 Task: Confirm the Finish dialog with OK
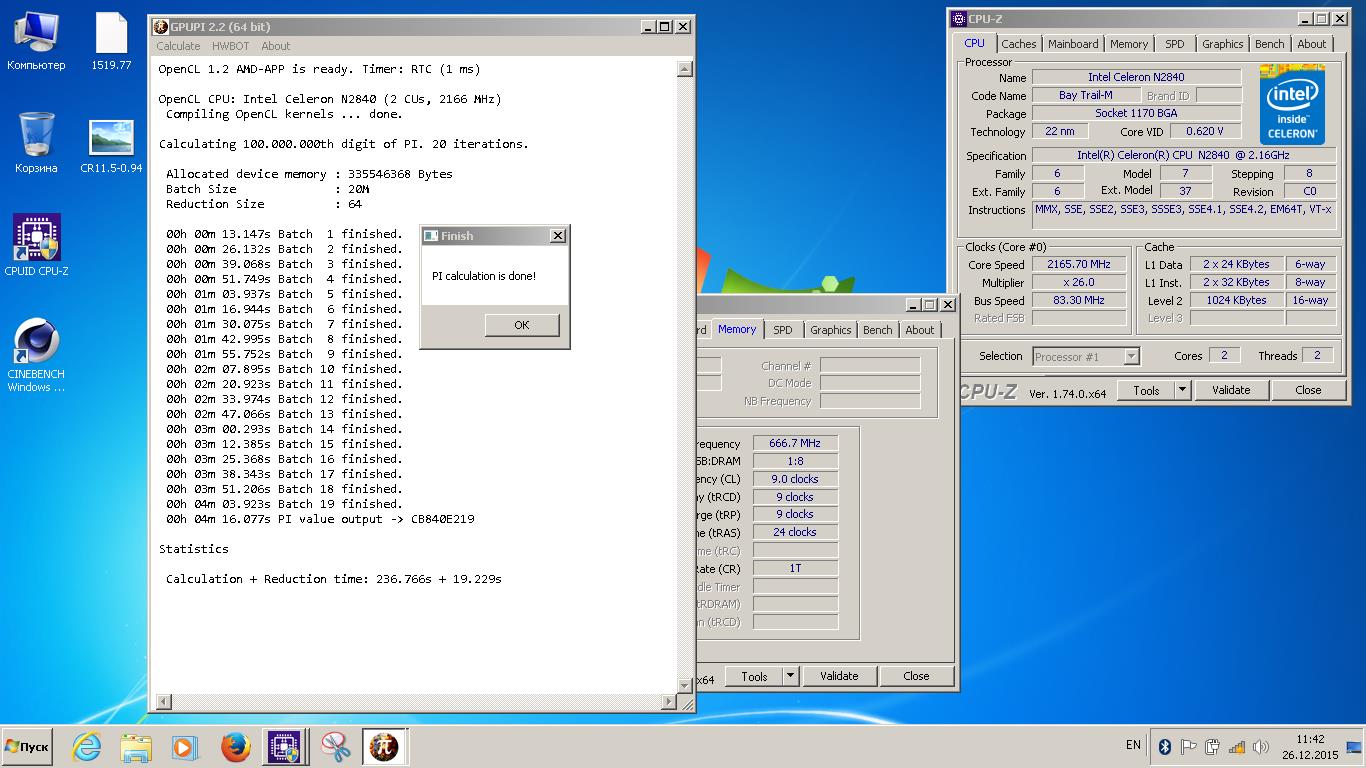coord(522,325)
